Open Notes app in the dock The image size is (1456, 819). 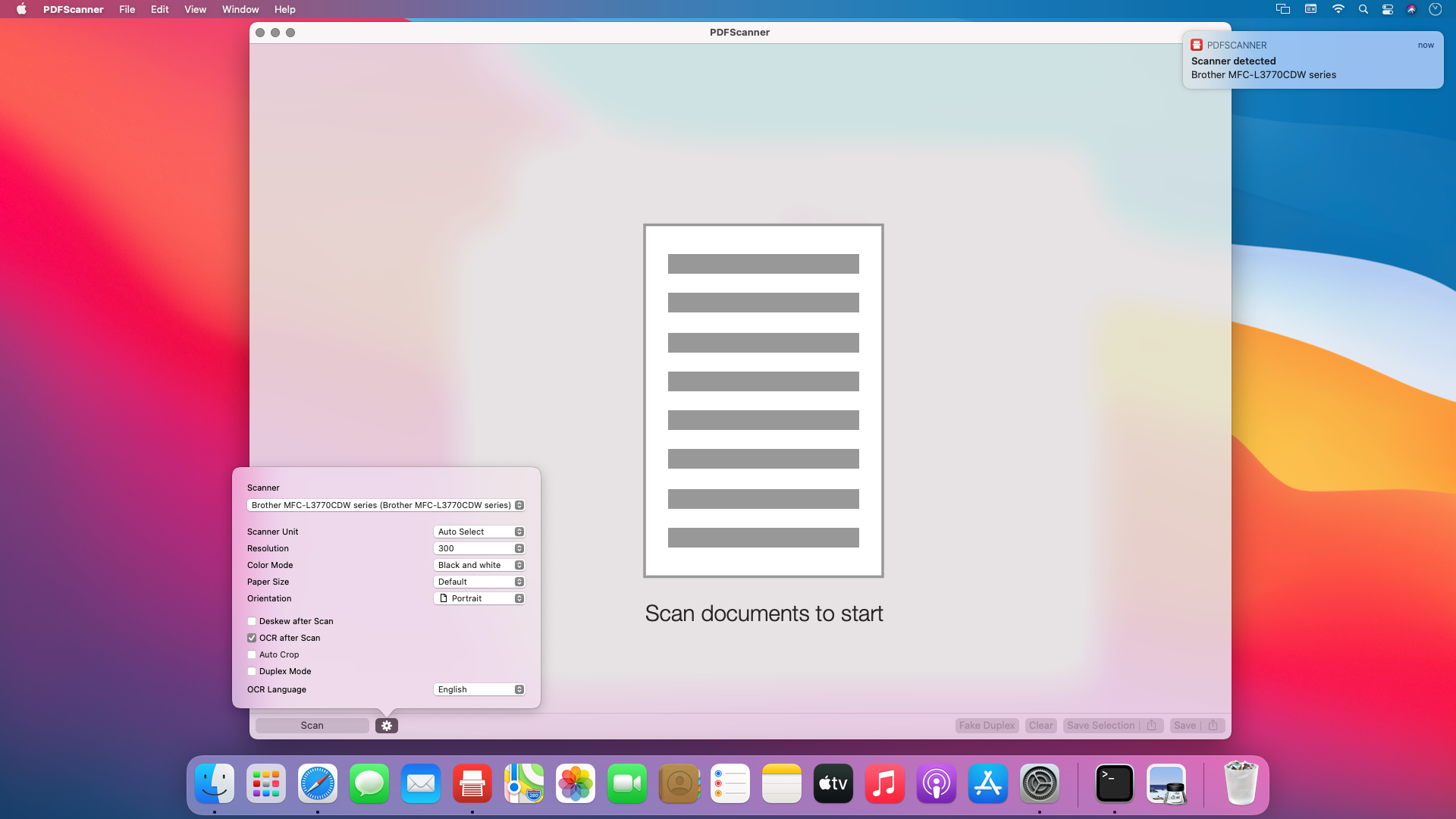[x=782, y=783]
